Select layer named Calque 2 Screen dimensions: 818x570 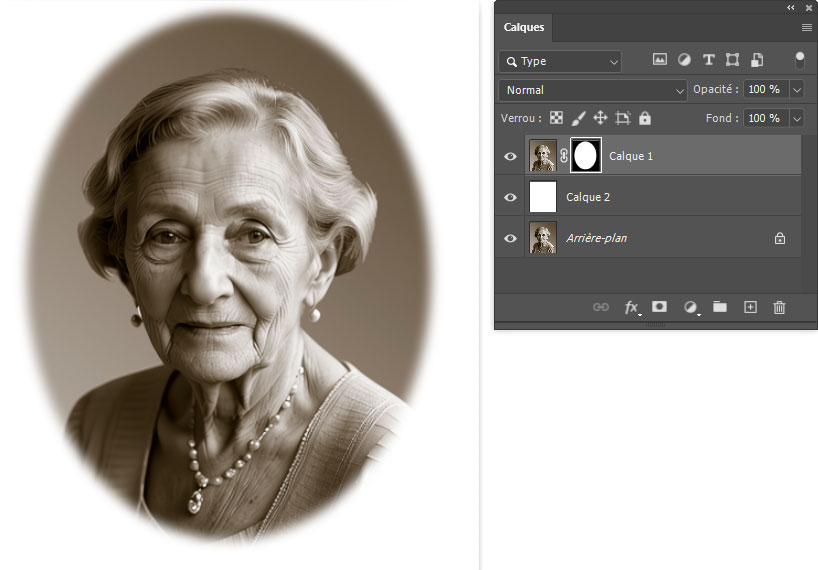588,197
